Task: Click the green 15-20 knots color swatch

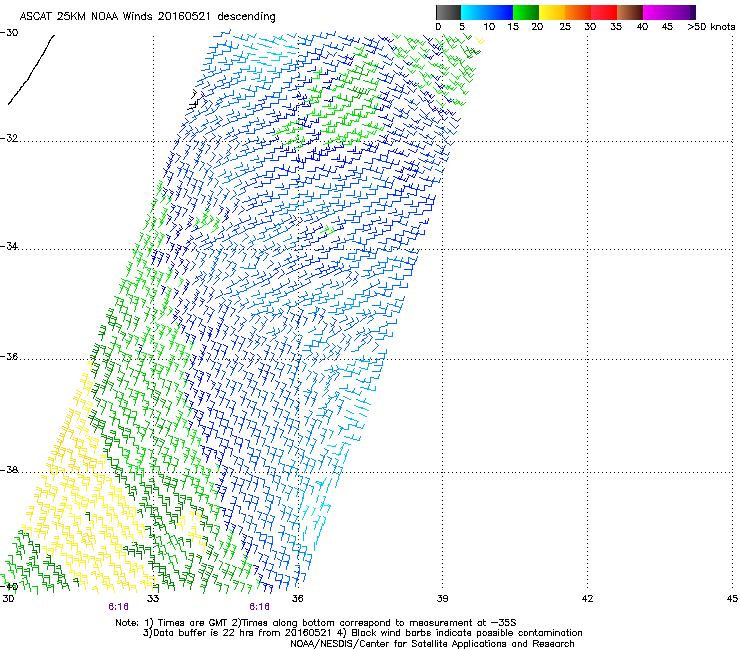Action: click(x=526, y=12)
